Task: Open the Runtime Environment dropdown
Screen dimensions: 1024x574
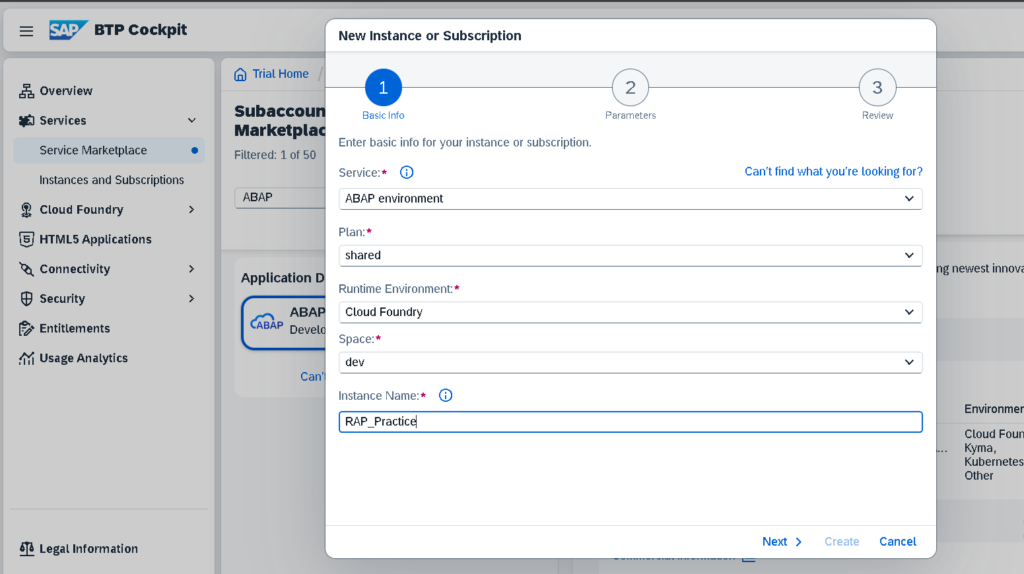Action: (x=630, y=312)
